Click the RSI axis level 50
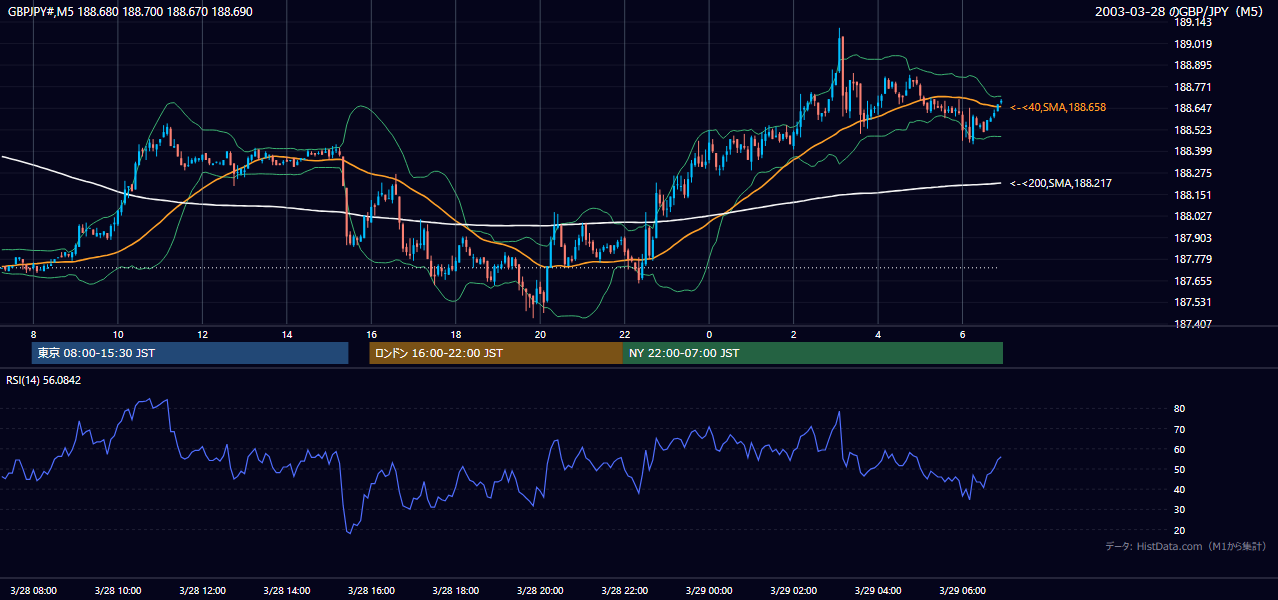 (1179, 469)
